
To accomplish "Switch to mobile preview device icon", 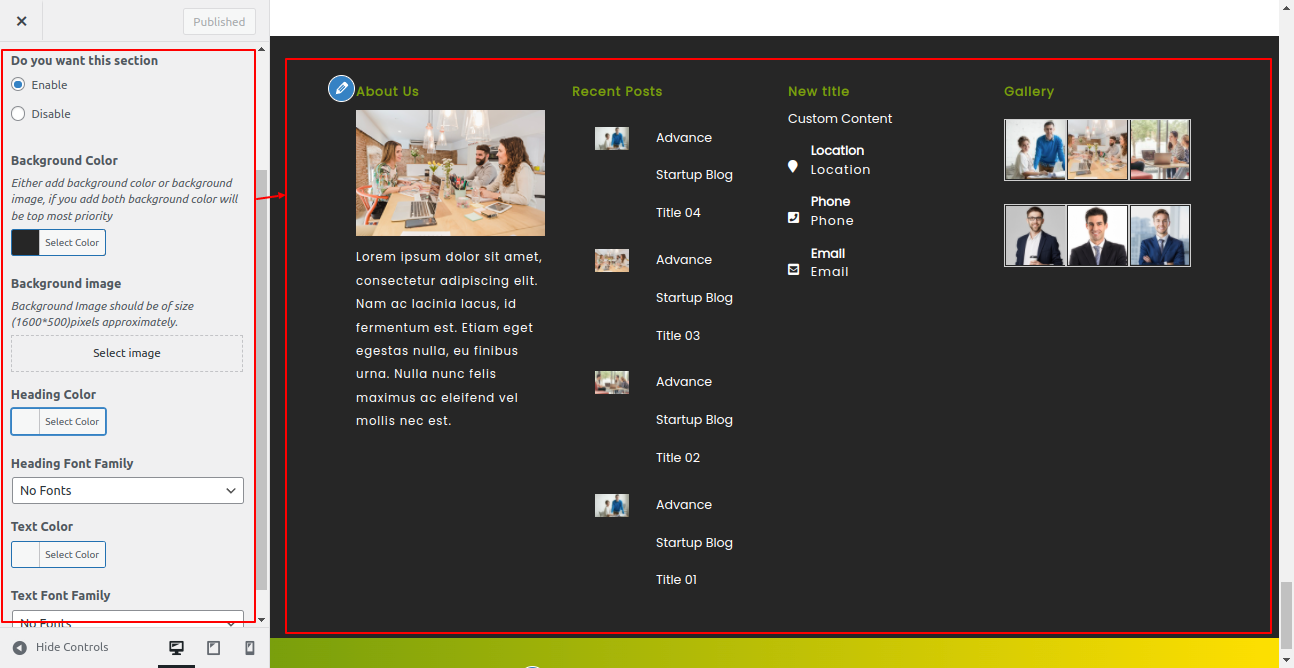I will (250, 648).
